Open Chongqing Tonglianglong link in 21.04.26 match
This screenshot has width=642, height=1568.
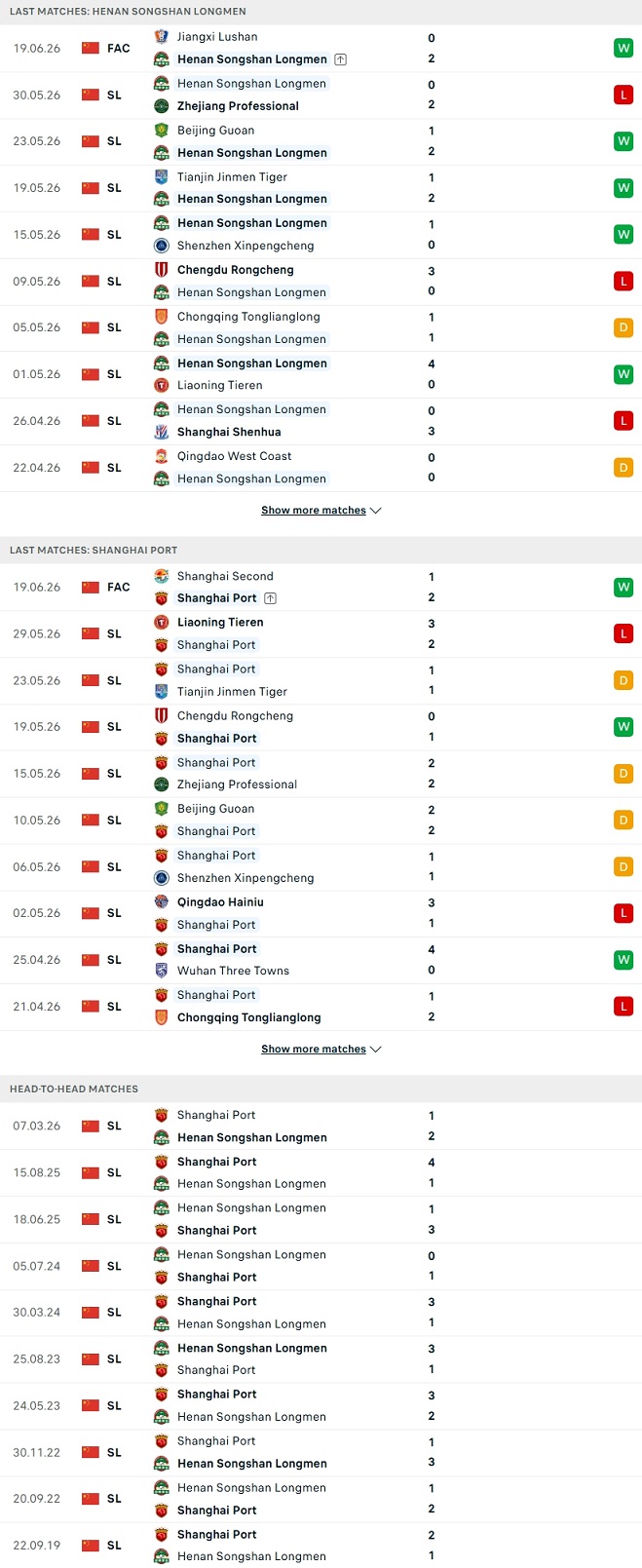pos(248,1018)
